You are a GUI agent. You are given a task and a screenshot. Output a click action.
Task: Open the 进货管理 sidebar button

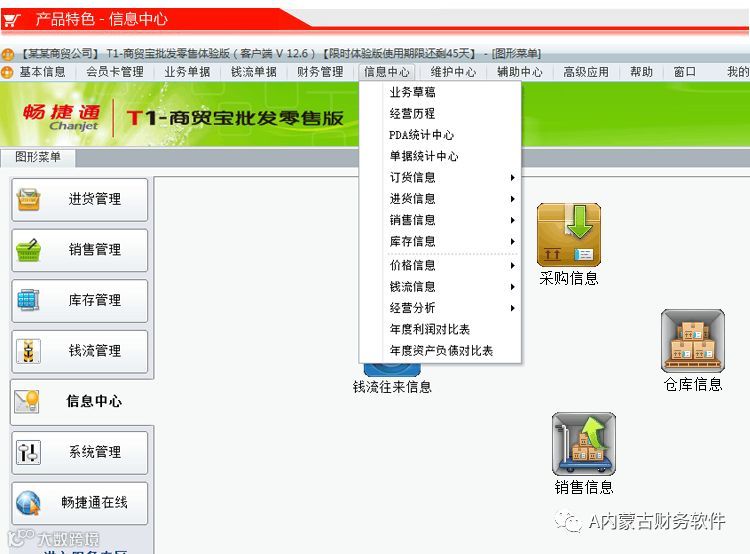coord(80,199)
